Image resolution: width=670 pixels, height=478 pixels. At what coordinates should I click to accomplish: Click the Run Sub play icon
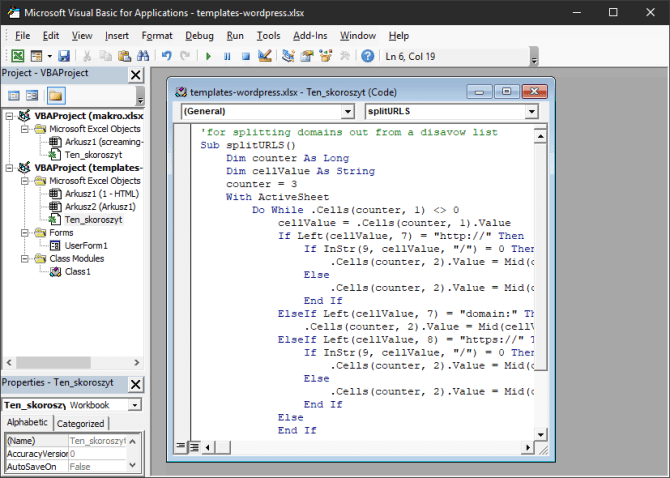pyautogui.click(x=208, y=56)
